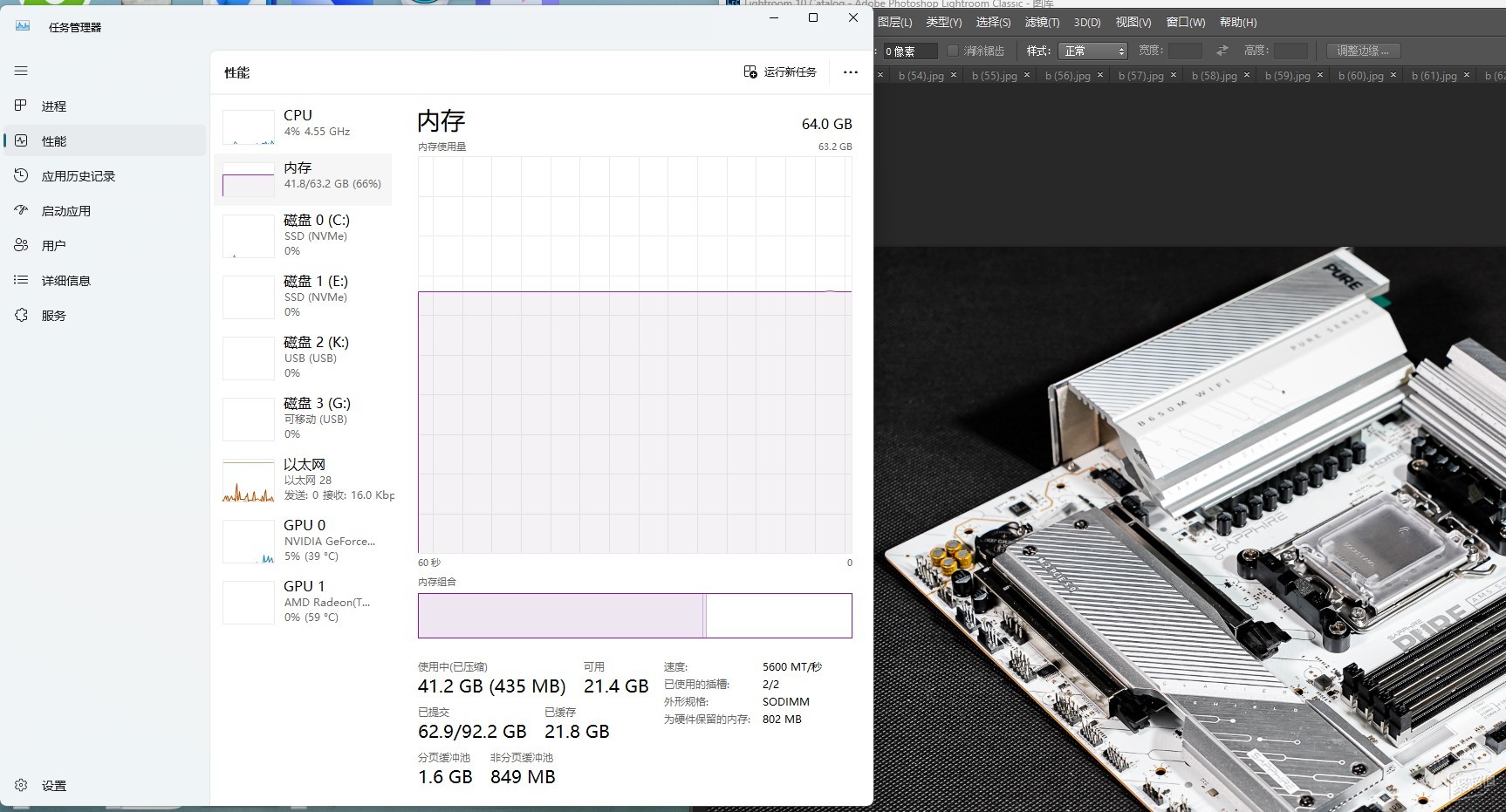Open Photoshop 类型(Y) menu
This screenshot has height=812, width=1506.
[x=943, y=23]
